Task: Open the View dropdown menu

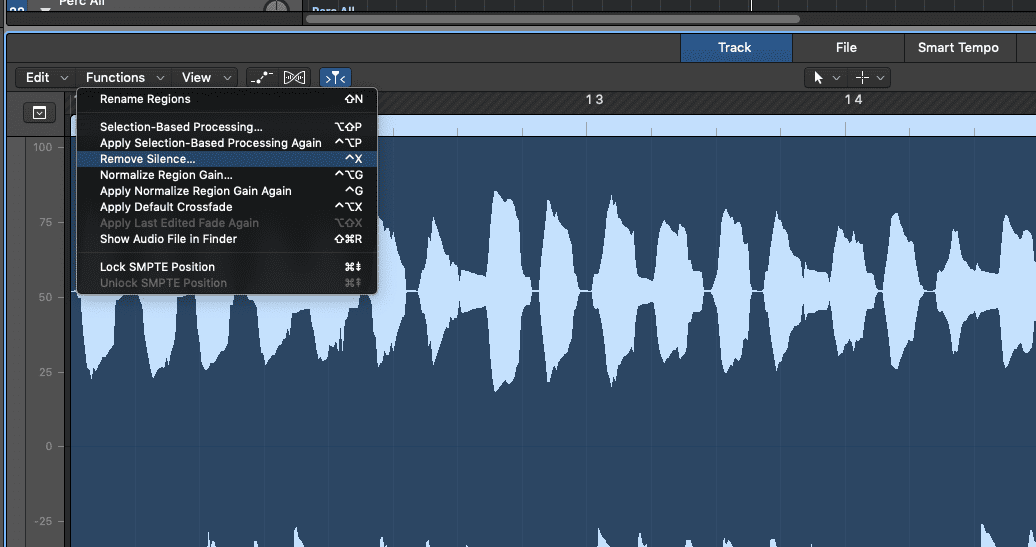Action: (206, 77)
